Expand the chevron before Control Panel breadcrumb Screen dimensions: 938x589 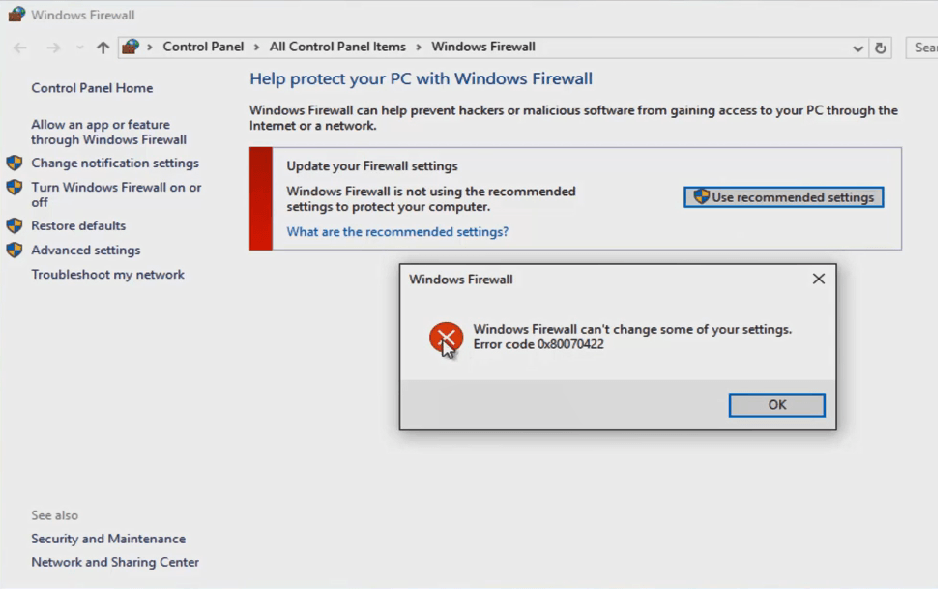point(150,47)
